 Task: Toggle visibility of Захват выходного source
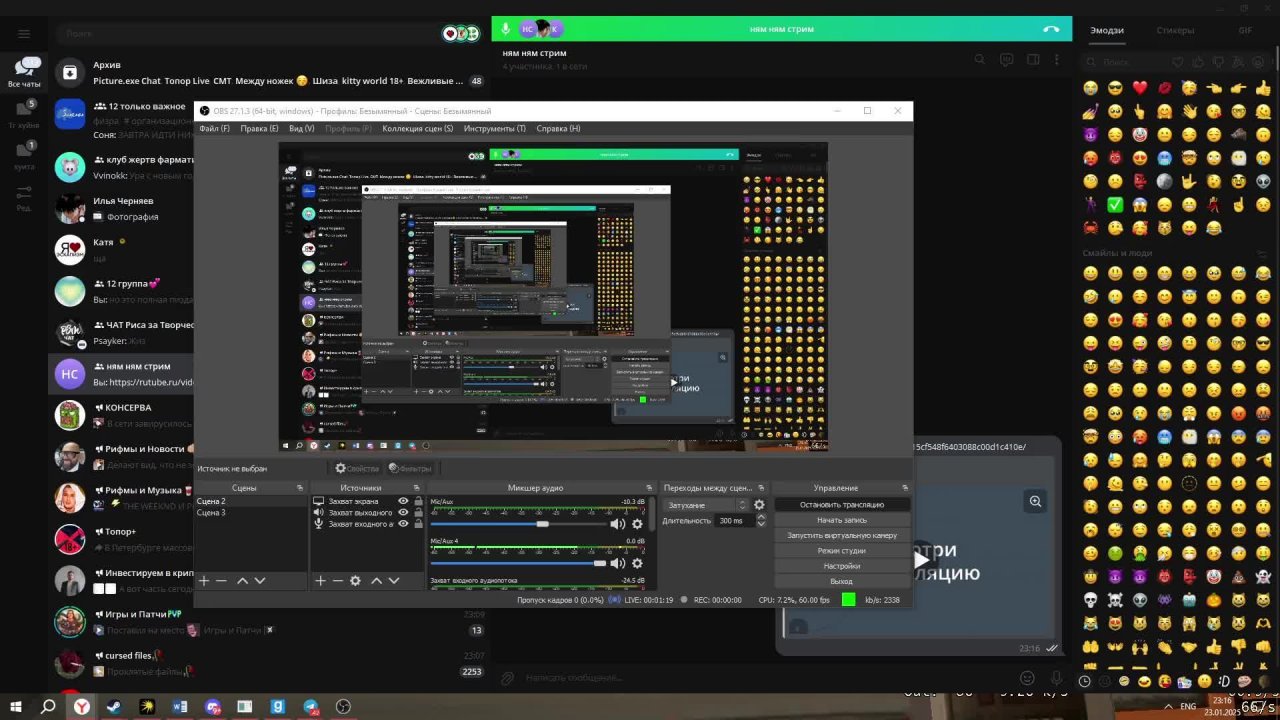point(403,512)
